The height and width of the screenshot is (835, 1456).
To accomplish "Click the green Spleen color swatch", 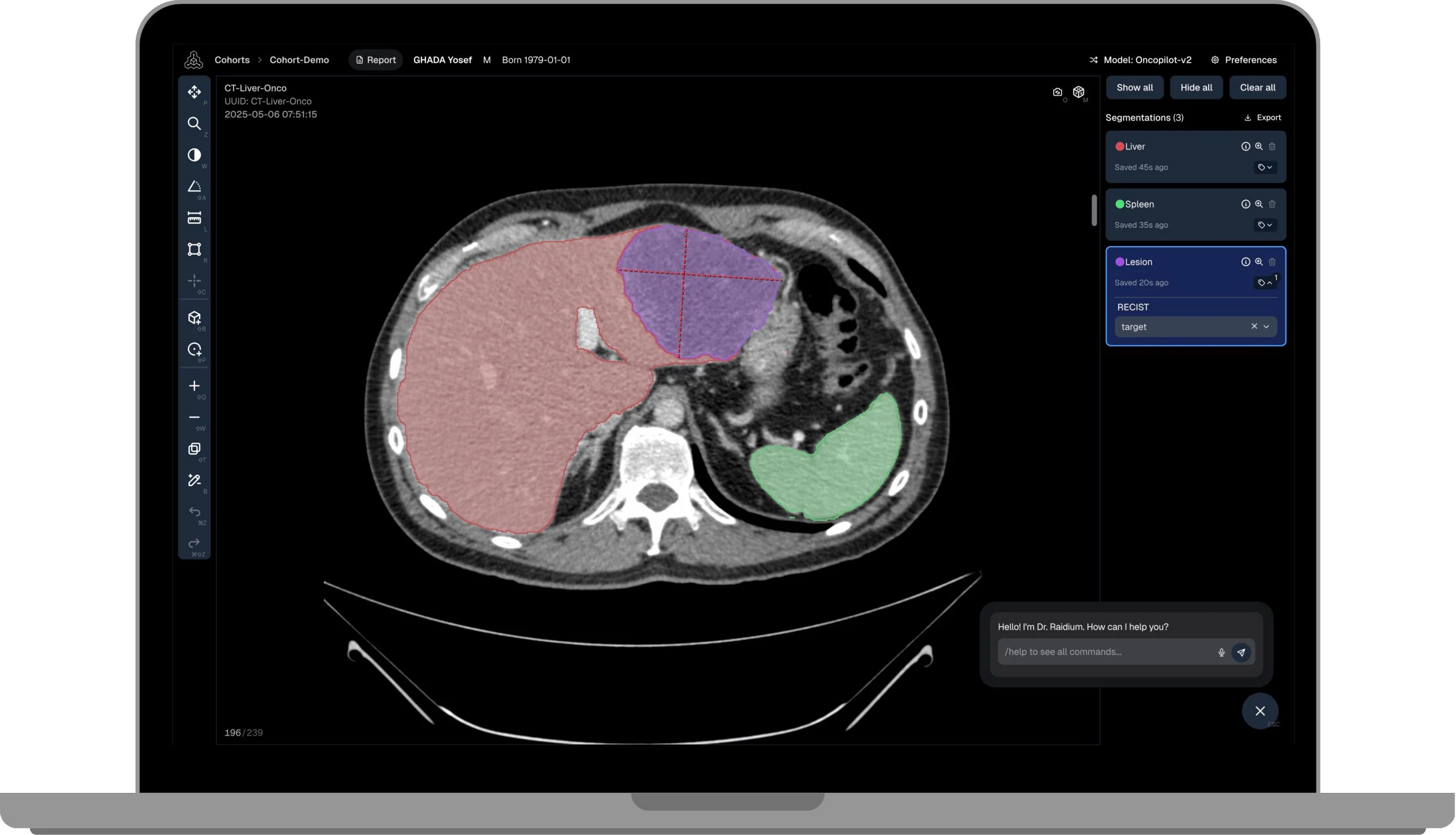I will click(1119, 204).
